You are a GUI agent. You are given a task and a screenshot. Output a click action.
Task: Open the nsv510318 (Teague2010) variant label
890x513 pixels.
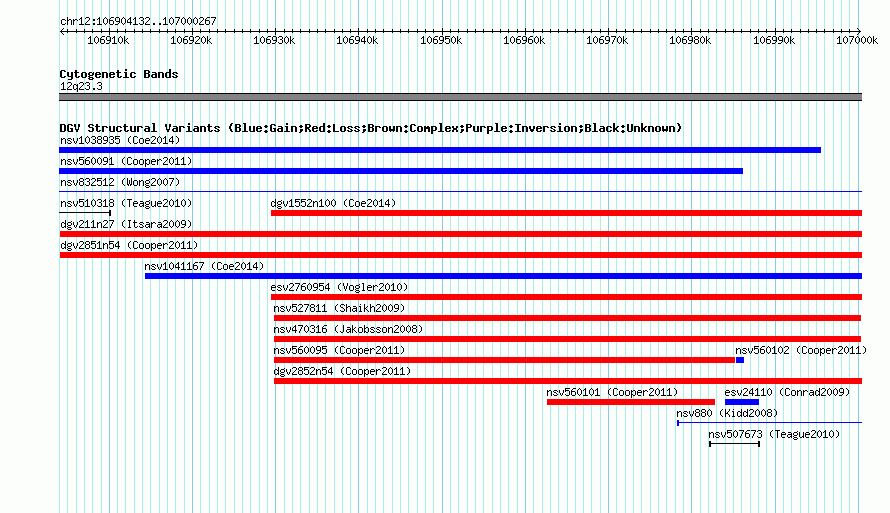point(126,203)
